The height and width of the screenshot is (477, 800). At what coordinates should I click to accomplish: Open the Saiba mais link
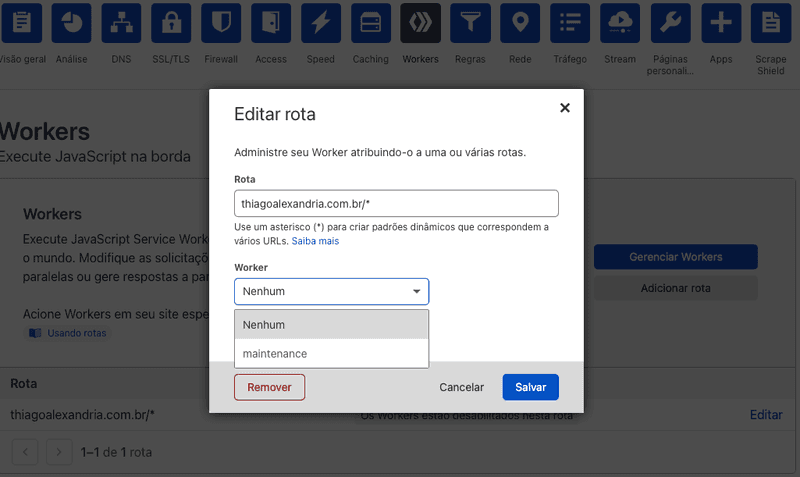point(315,241)
